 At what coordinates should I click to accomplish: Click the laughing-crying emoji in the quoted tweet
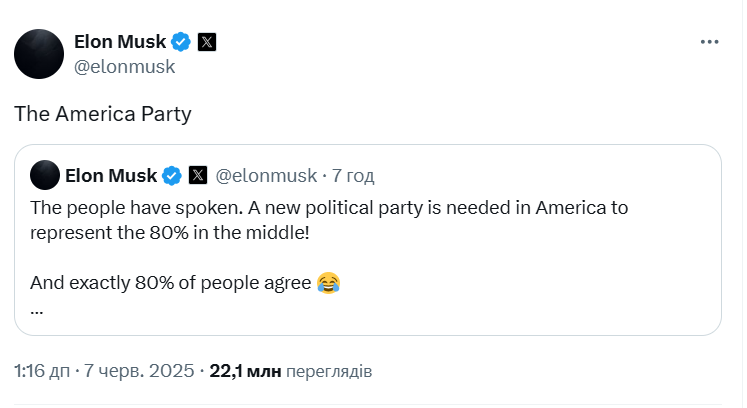tap(328, 283)
